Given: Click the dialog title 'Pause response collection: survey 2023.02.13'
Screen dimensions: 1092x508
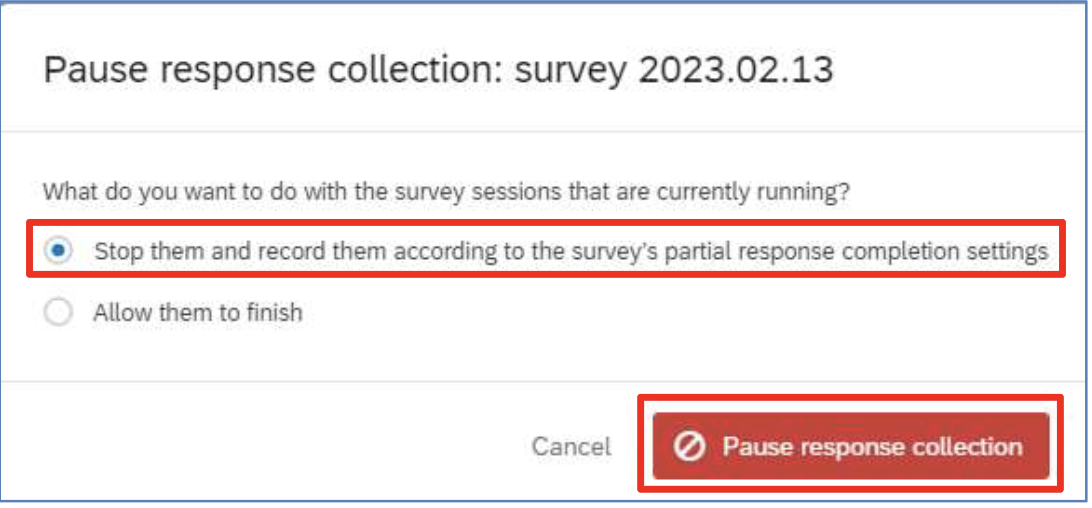Looking at the screenshot, I should click(438, 71).
